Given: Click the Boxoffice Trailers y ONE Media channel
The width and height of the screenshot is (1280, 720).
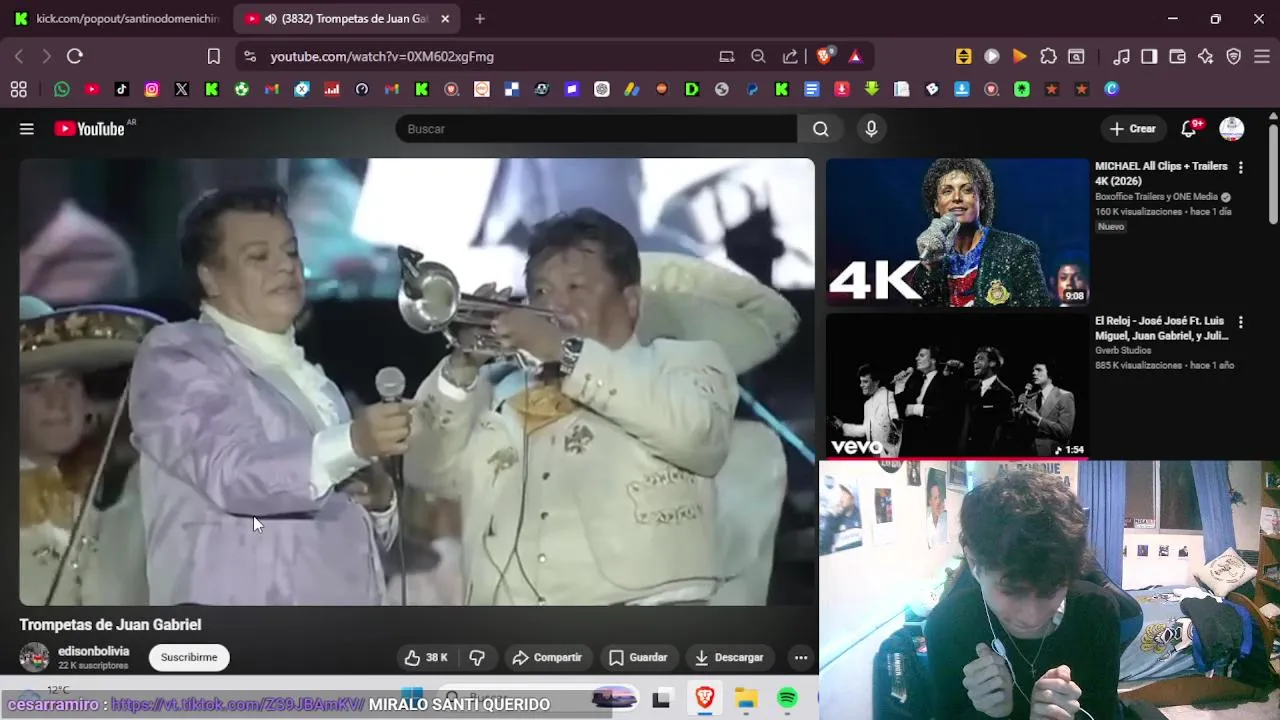Looking at the screenshot, I should (x=1157, y=197).
